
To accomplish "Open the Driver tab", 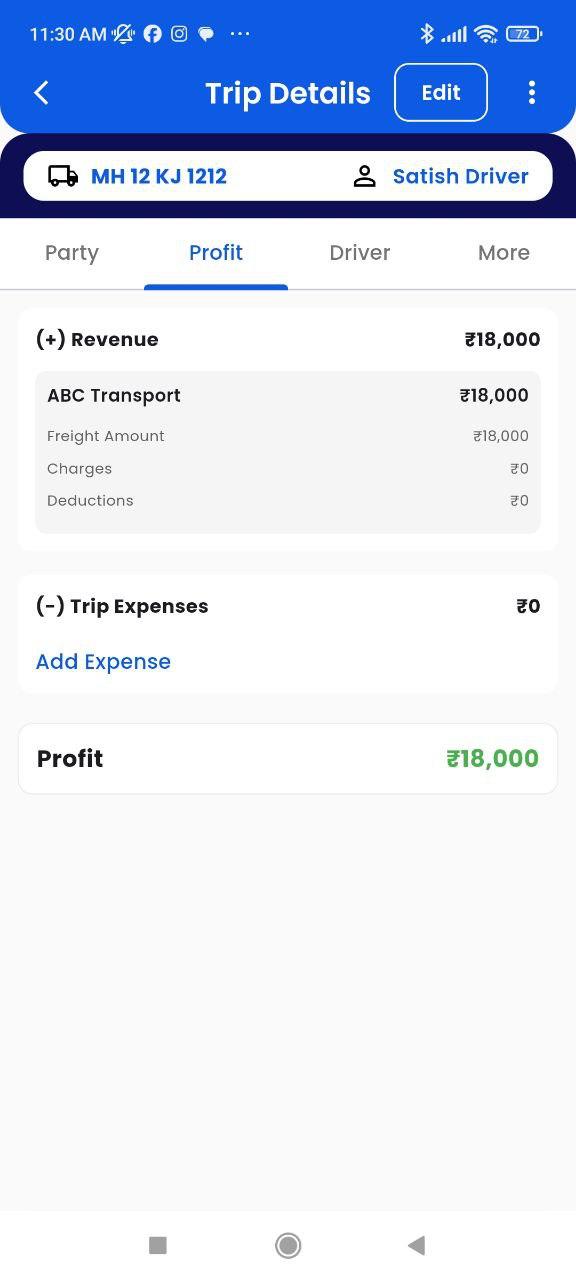I will 359,252.
